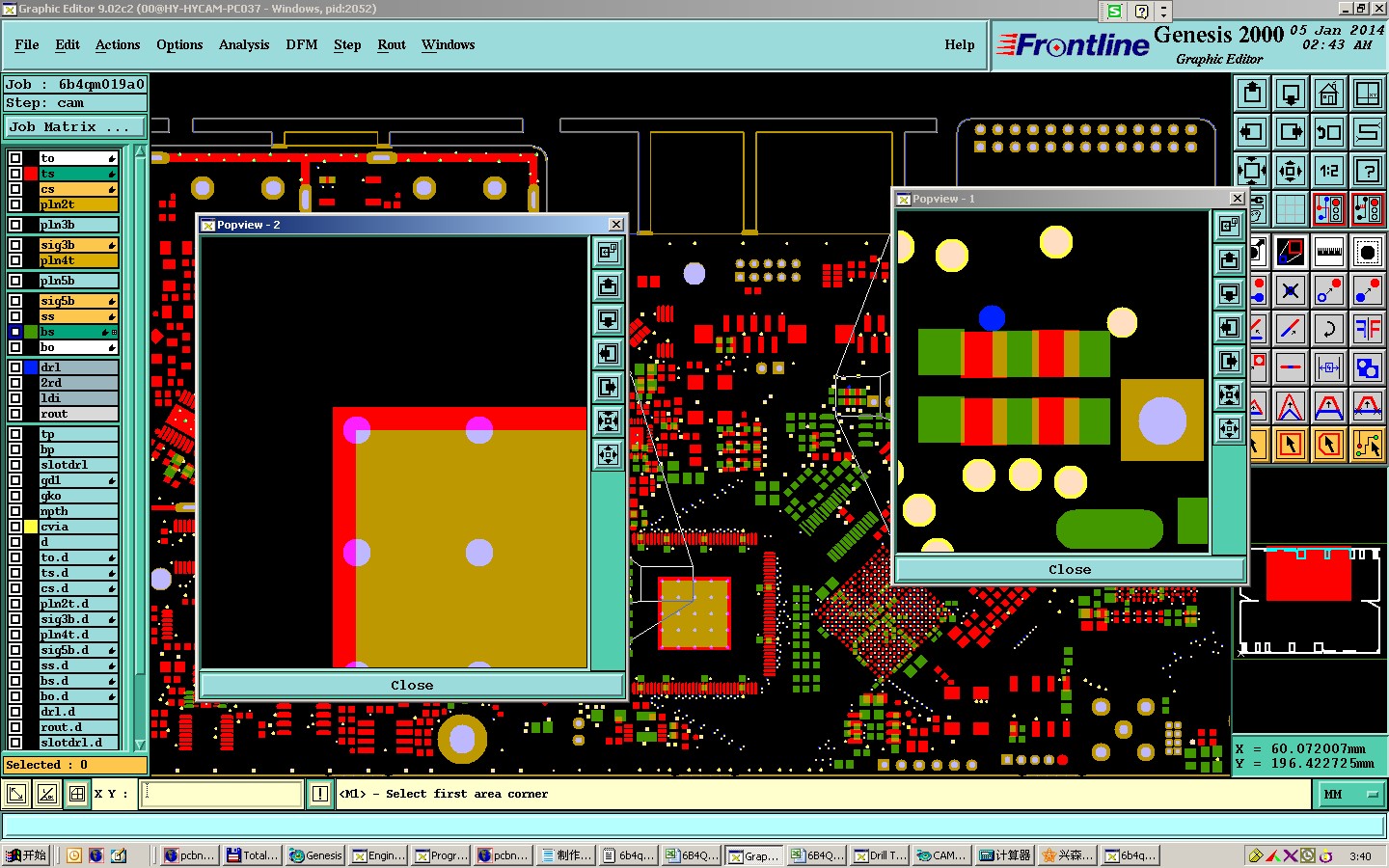The image size is (1389, 868).
Task: Click the home view icon
Action: 1329,94
